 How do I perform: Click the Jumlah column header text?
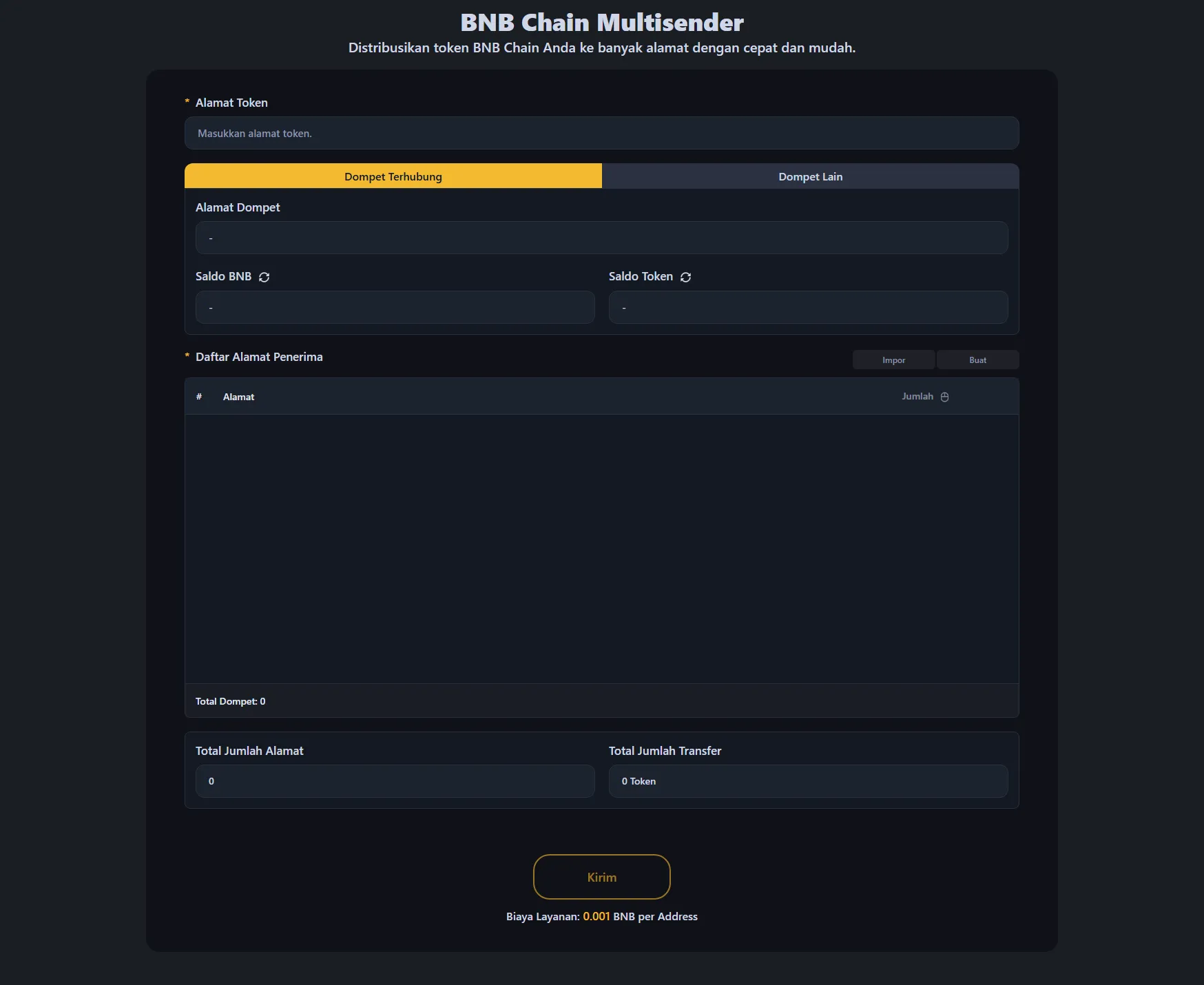point(917,397)
